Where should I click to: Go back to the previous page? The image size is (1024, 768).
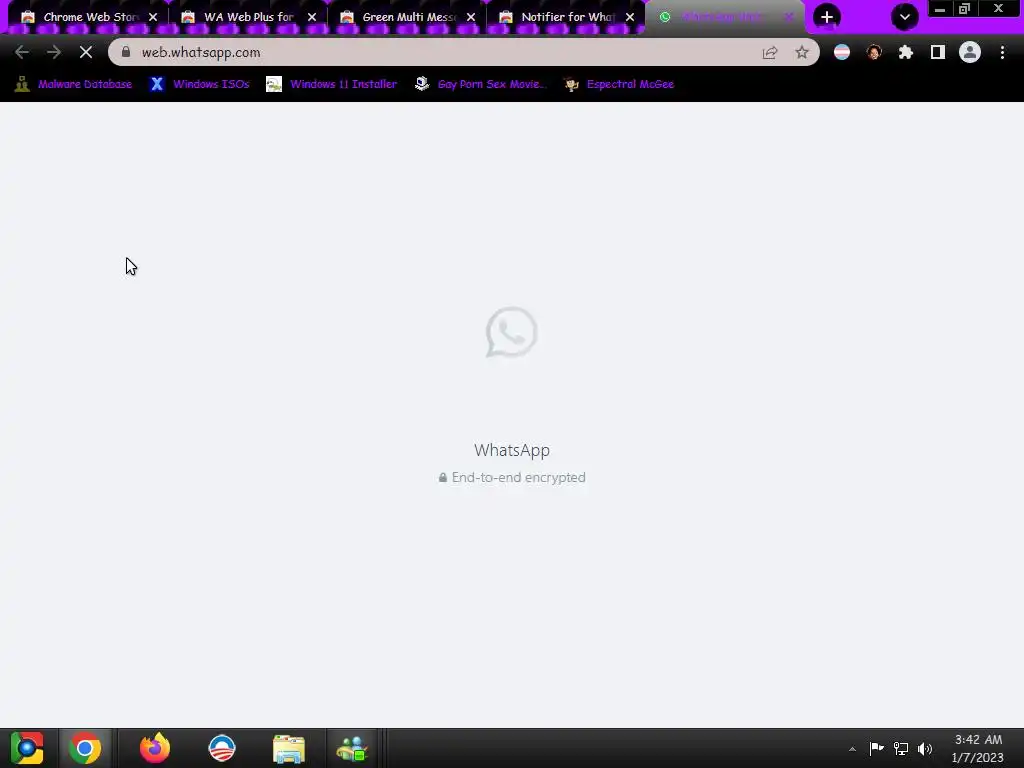coord(22,52)
